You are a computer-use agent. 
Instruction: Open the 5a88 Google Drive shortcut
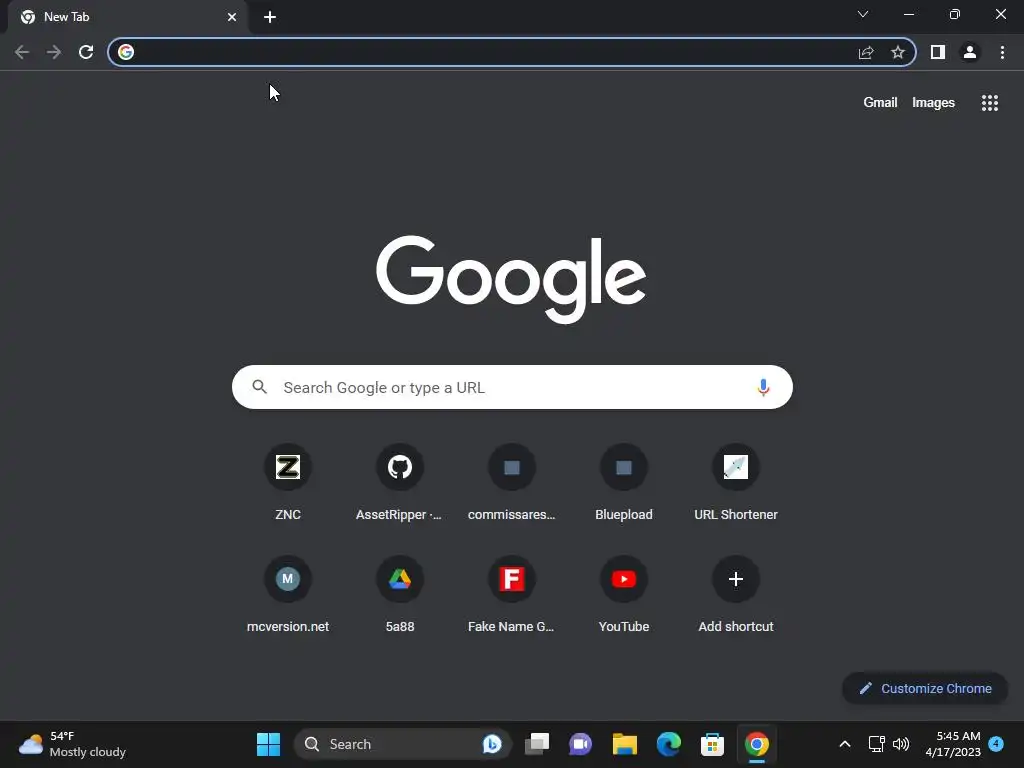[400, 594]
